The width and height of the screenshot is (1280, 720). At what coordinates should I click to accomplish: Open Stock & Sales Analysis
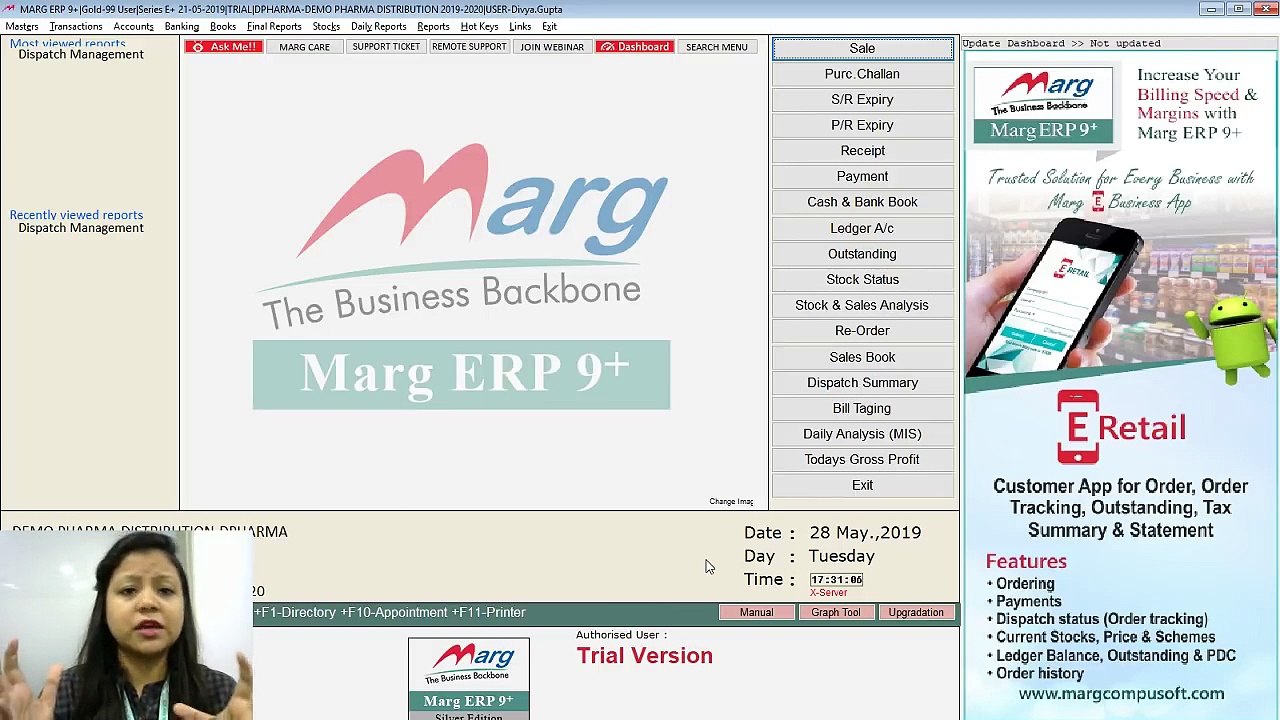[x=862, y=305]
